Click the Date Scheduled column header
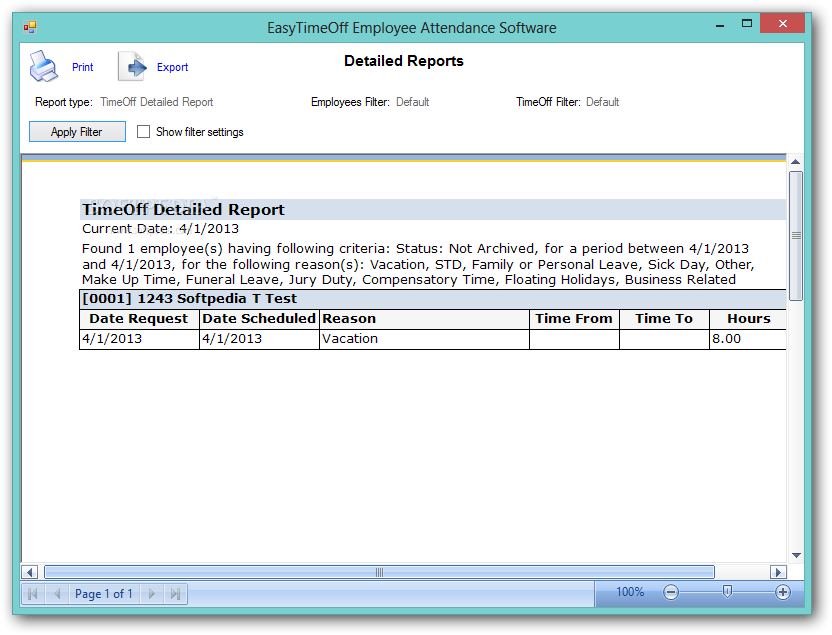832x635 pixels. [x=259, y=319]
